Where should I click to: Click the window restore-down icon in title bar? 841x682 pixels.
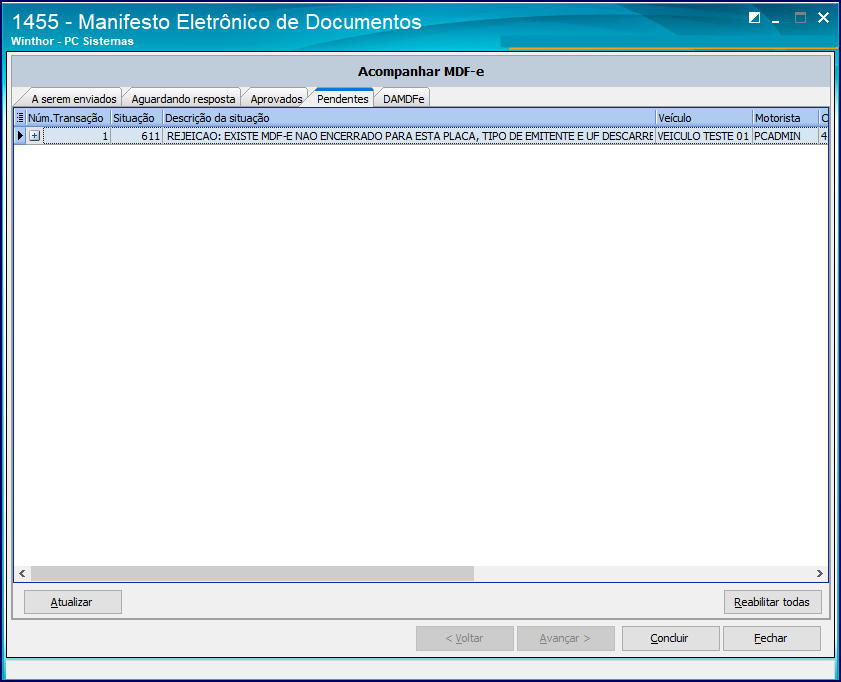click(x=754, y=18)
